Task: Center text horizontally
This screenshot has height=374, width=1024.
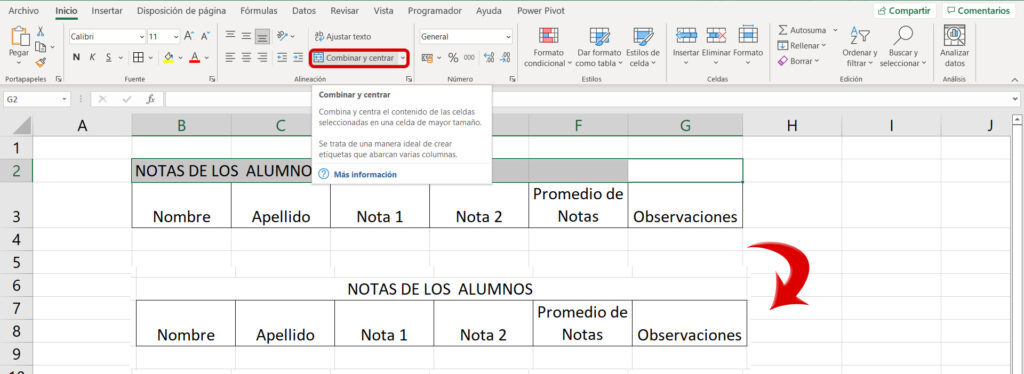Action: (246, 57)
